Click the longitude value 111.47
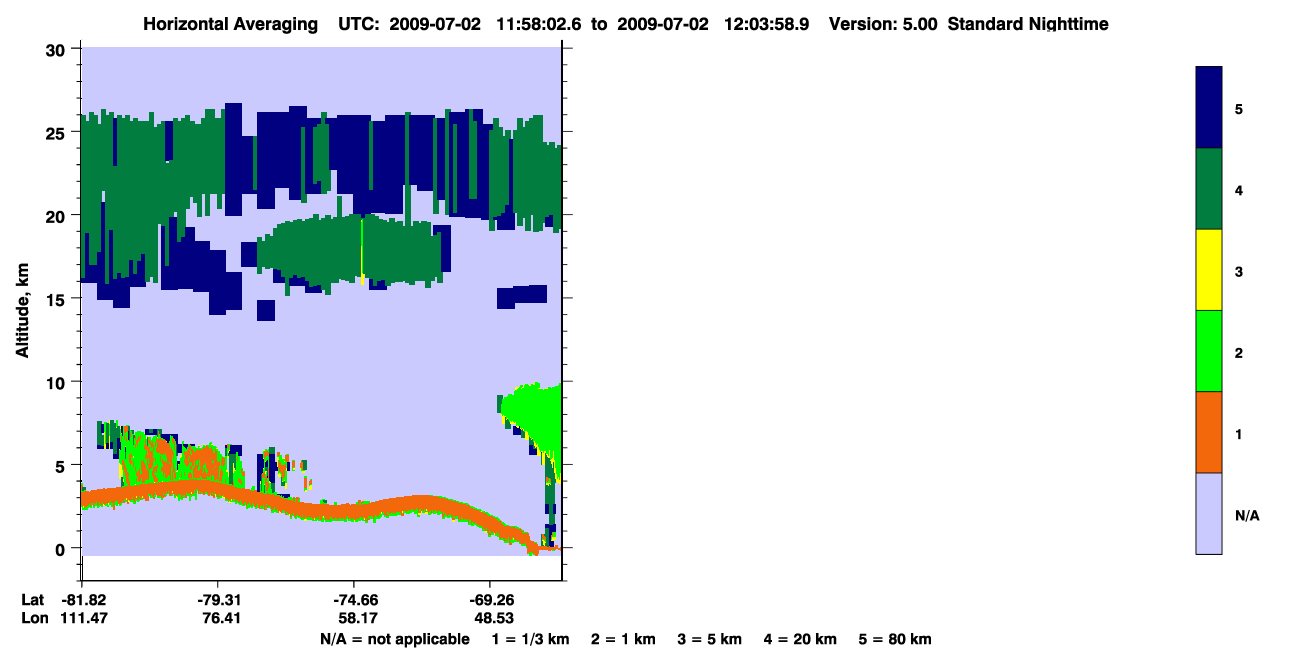The width and height of the screenshot is (1300, 667). [x=84, y=618]
